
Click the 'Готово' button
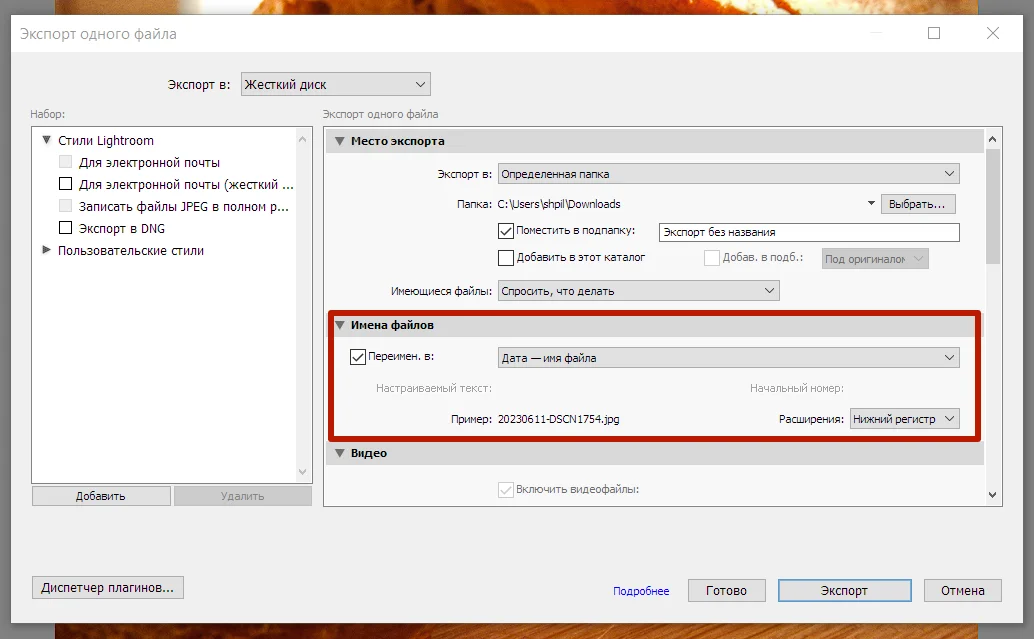pyautogui.click(x=726, y=591)
